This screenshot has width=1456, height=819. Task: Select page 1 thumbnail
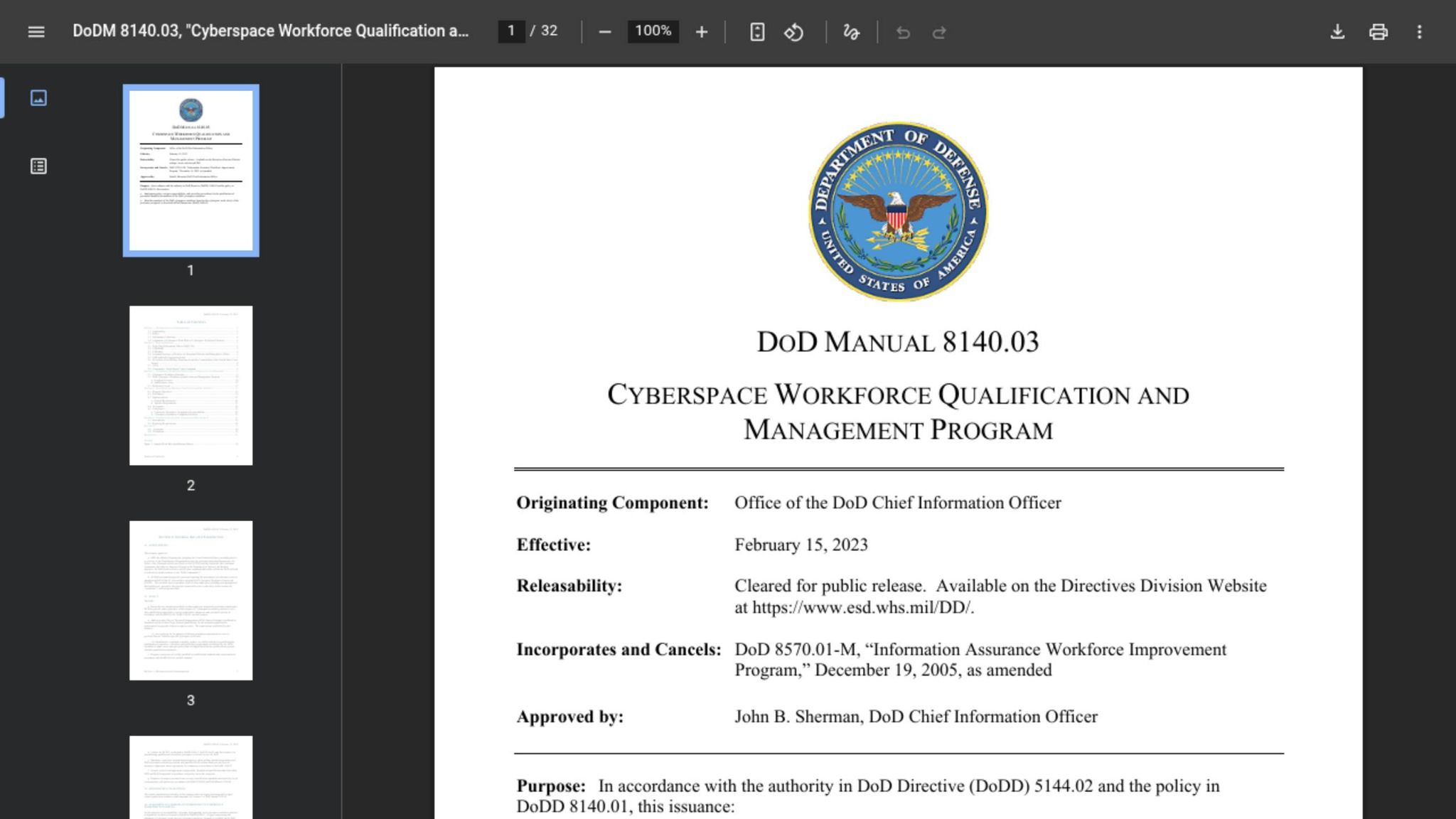[191, 171]
